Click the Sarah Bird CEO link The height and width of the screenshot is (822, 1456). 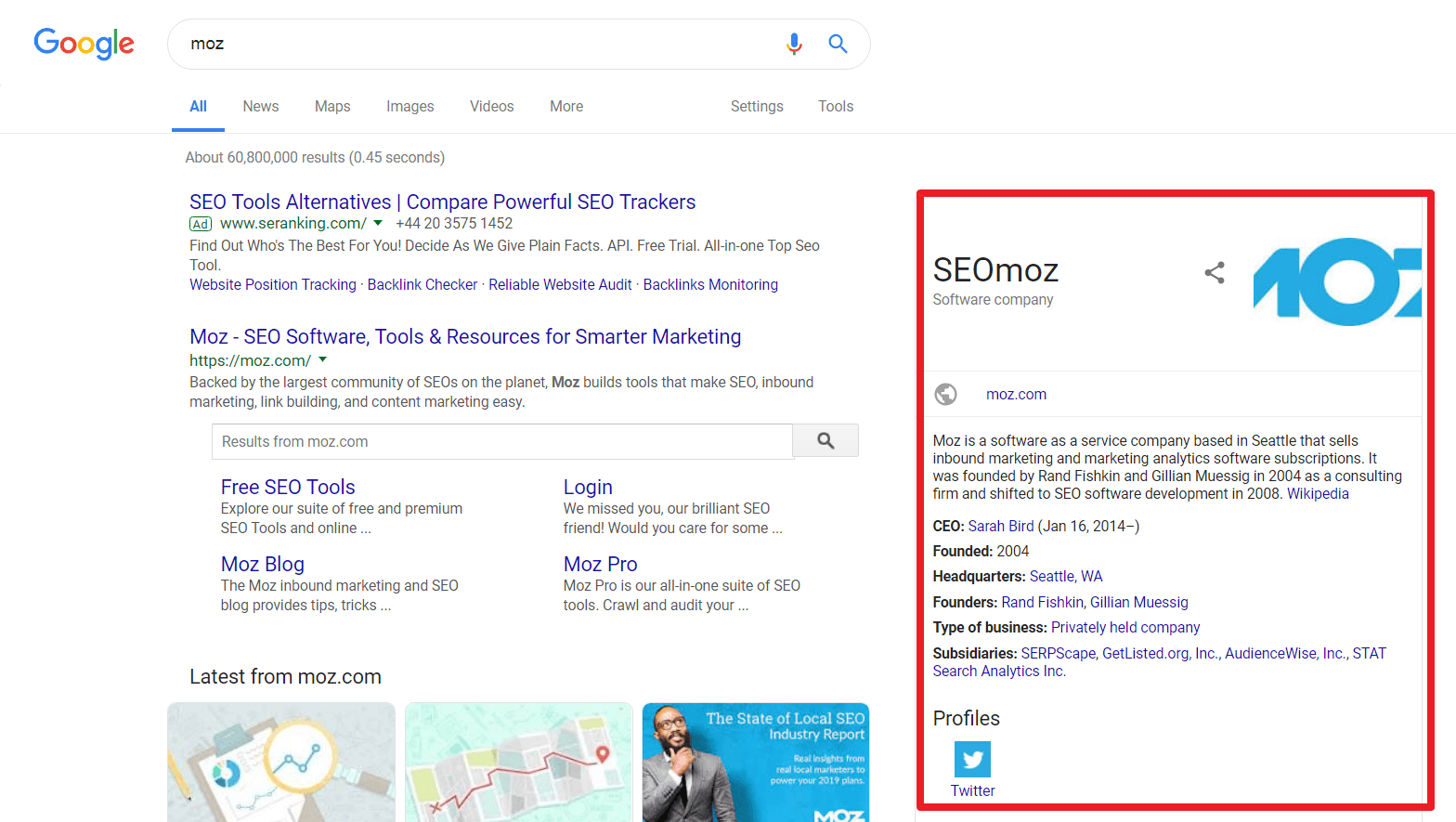[x=1001, y=527]
